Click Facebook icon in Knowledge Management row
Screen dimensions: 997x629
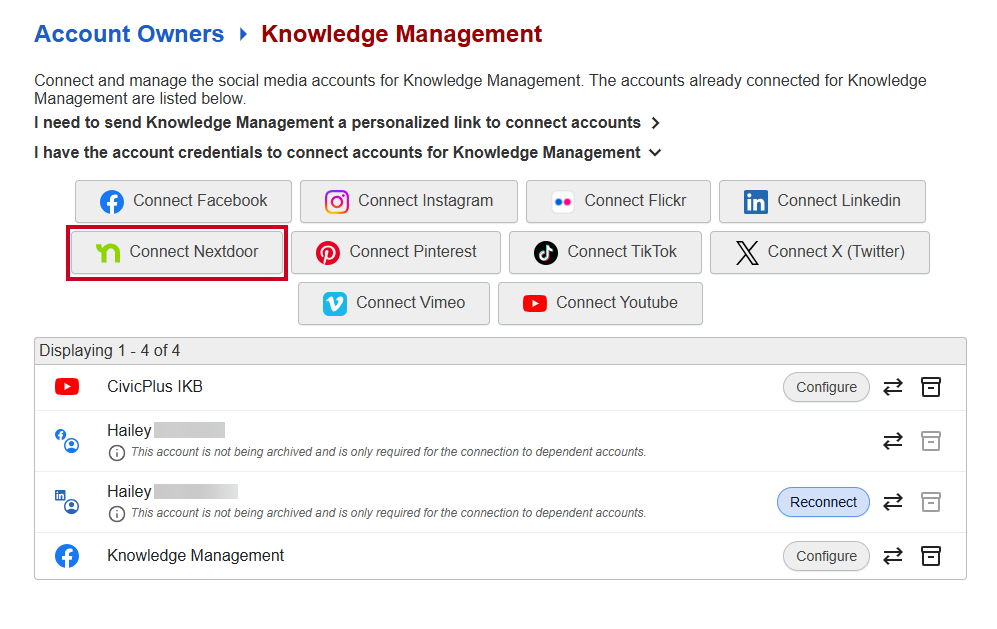(x=67, y=556)
